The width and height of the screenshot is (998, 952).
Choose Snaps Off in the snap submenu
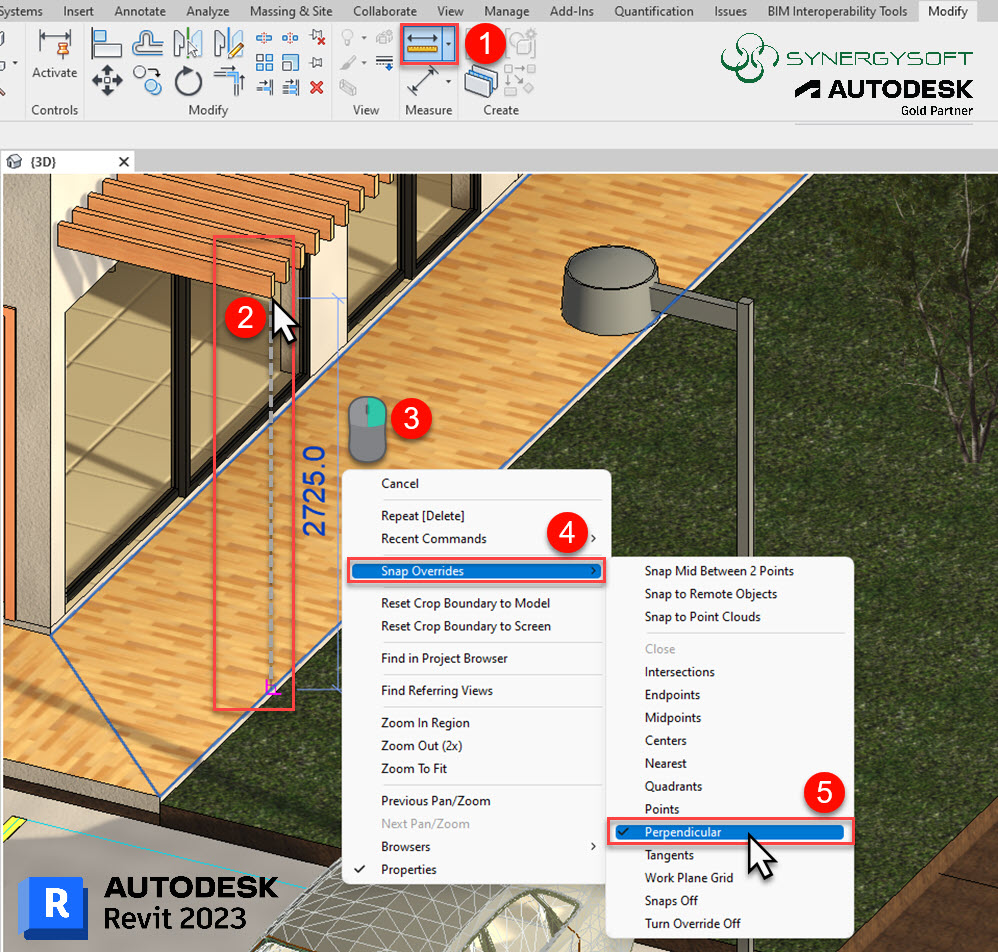pos(671,900)
